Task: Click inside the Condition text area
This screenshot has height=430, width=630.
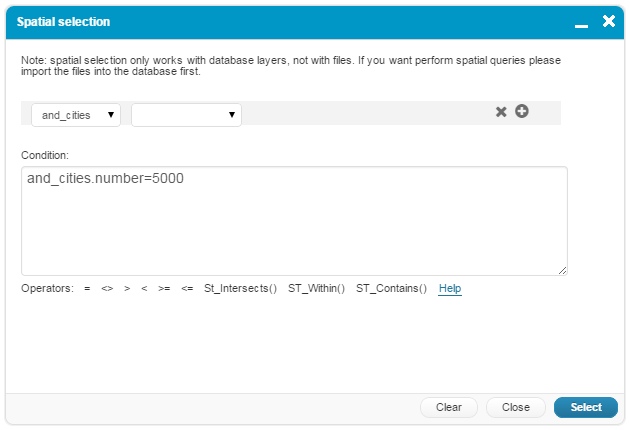Action: coord(294,221)
